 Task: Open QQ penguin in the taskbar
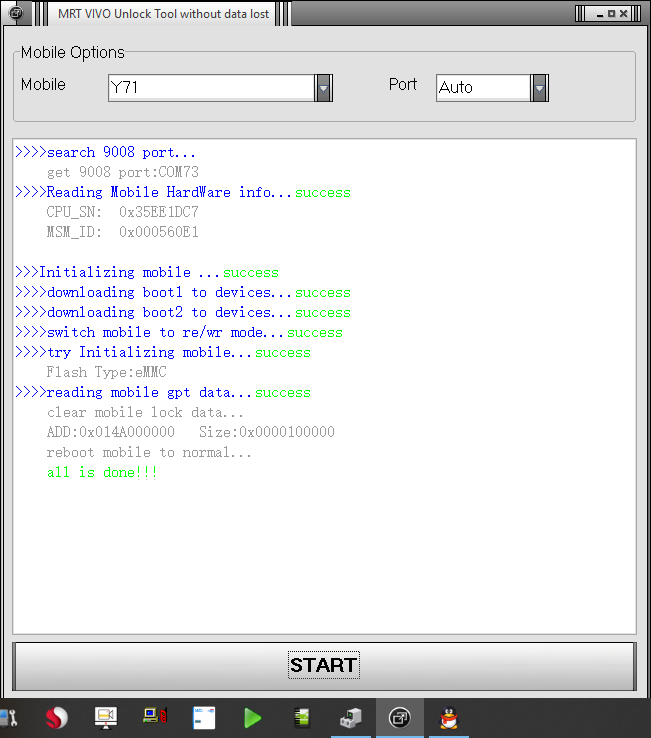pos(449,718)
